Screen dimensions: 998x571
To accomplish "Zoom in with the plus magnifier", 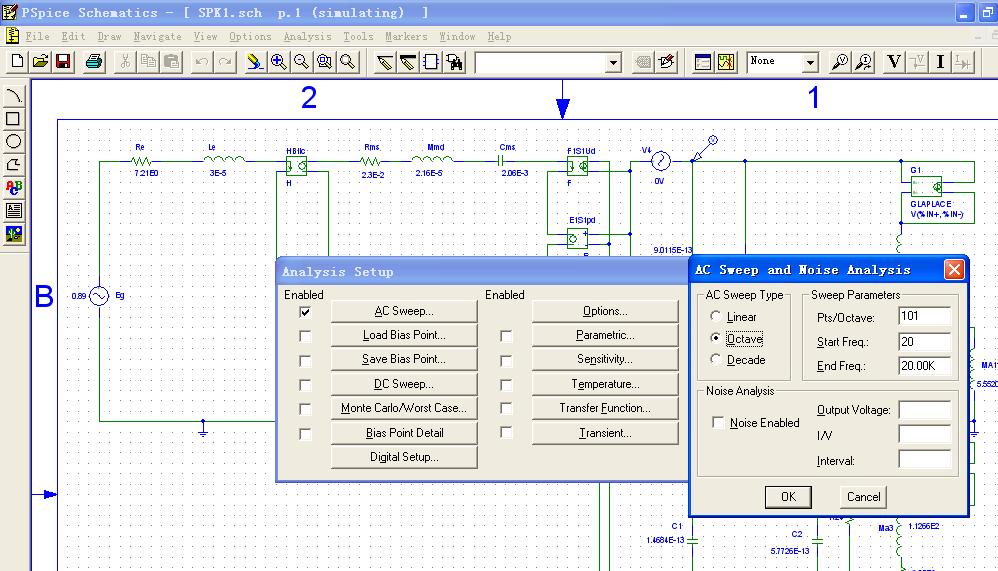I will coord(278,62).
